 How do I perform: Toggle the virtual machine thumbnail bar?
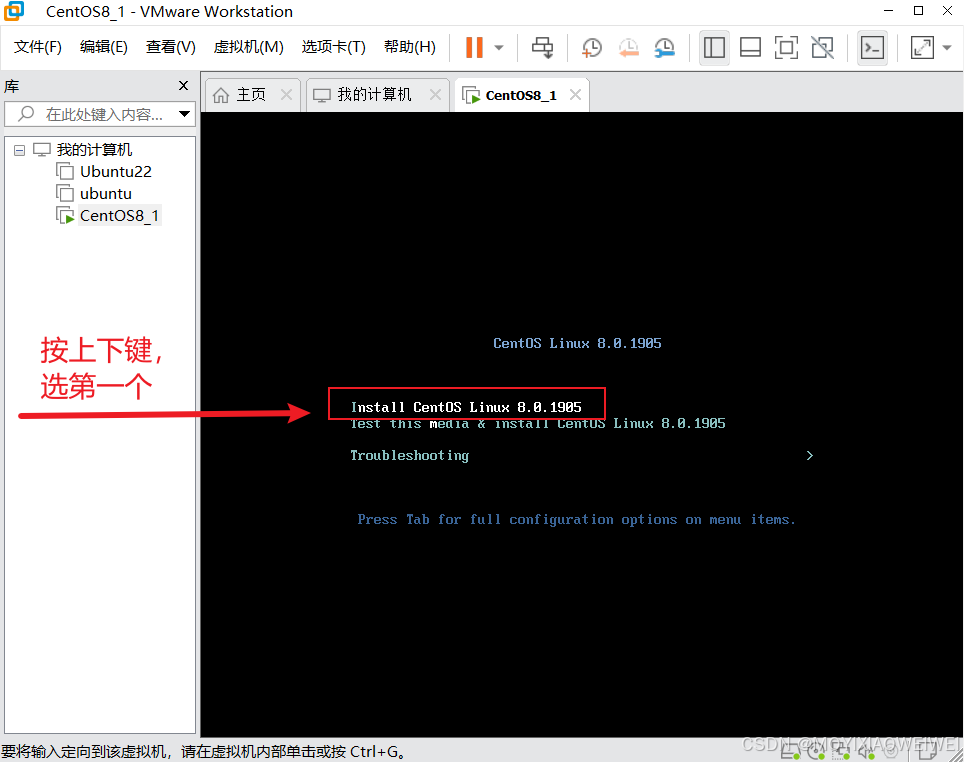pyautogui.click(x=750, y=47)
